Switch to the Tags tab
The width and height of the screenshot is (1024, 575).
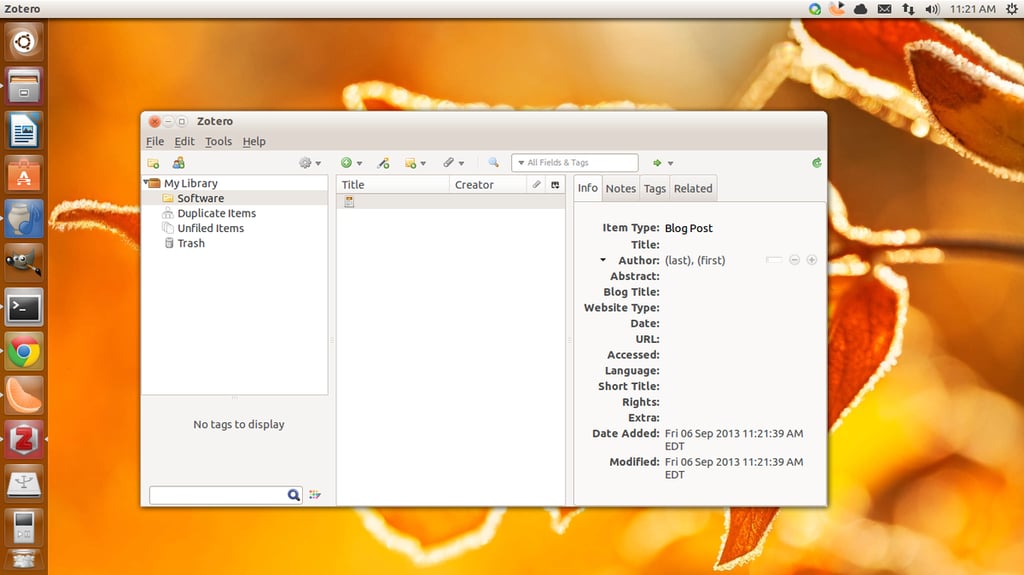click(x=654, y=188)
